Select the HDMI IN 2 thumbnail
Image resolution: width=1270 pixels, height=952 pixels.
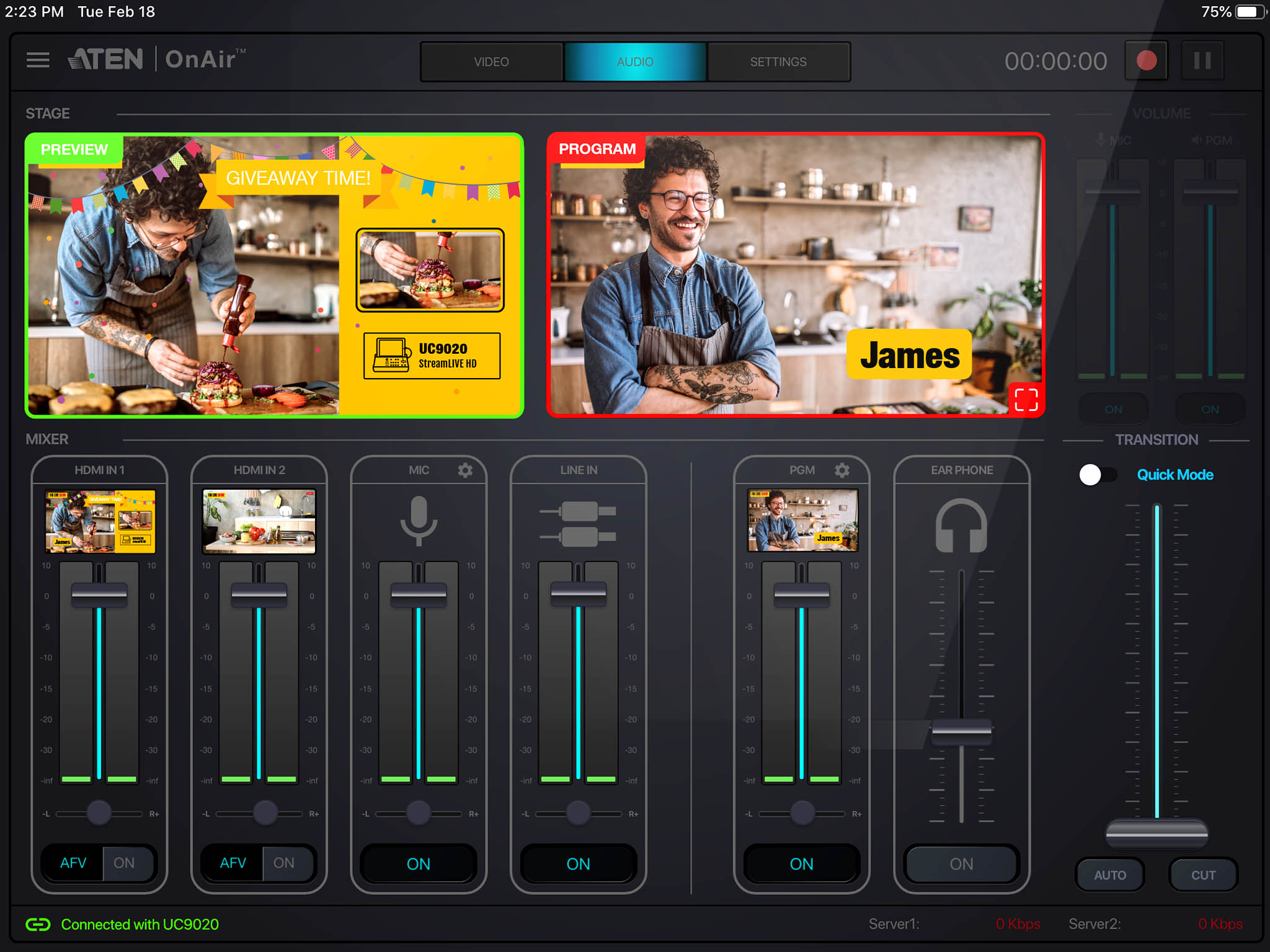coord(259,521)
